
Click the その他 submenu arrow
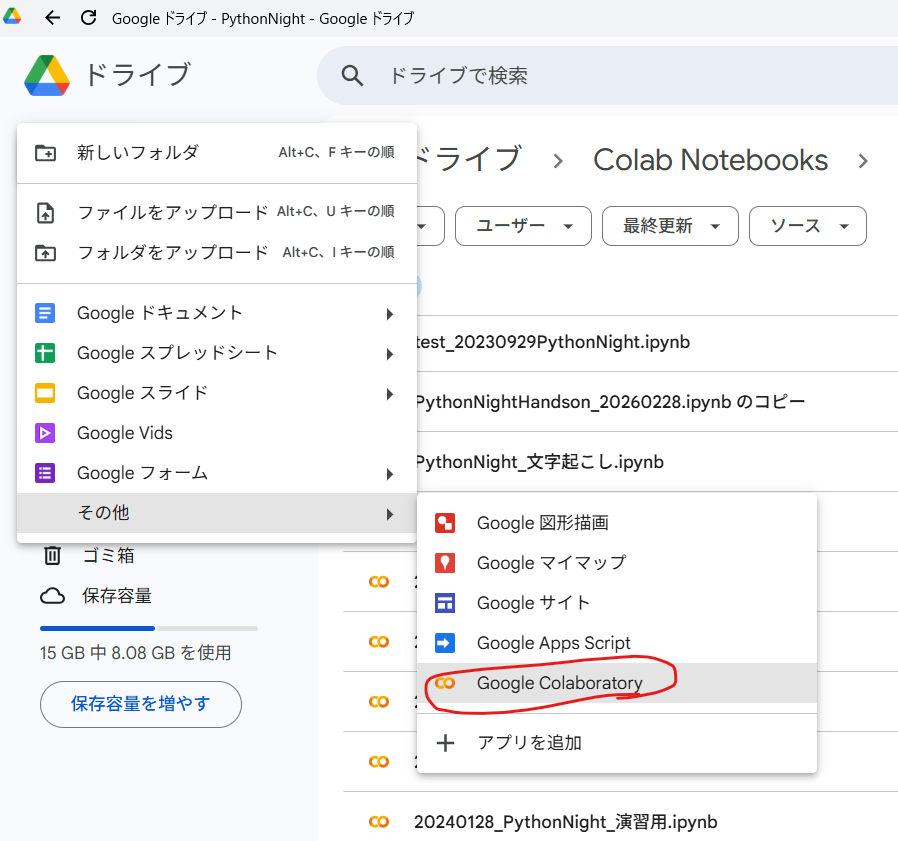[x=390, y=514]
